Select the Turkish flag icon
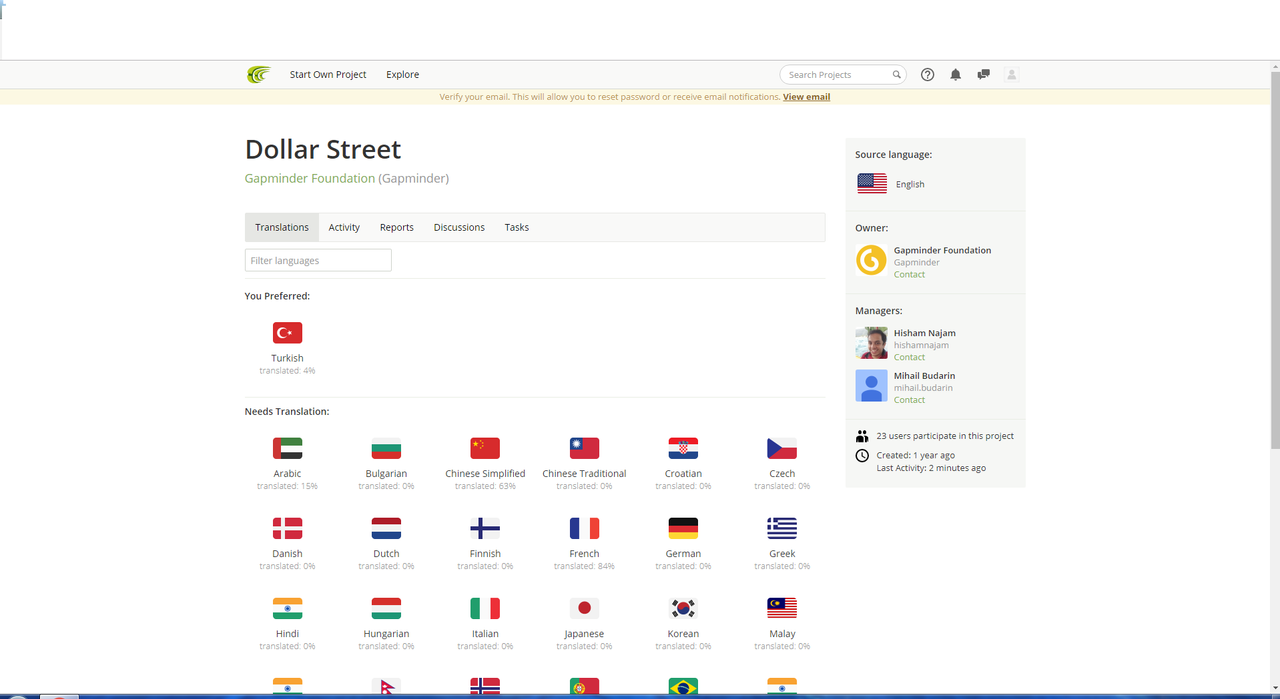This screenshot has height=699, width=1280. [x=287, y=333]
